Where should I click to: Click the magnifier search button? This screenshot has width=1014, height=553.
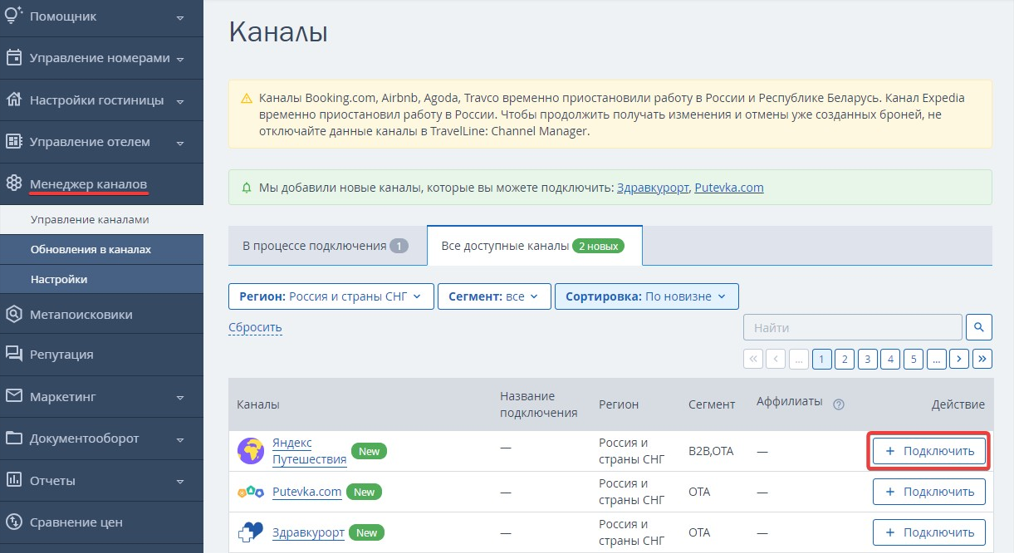979,327
